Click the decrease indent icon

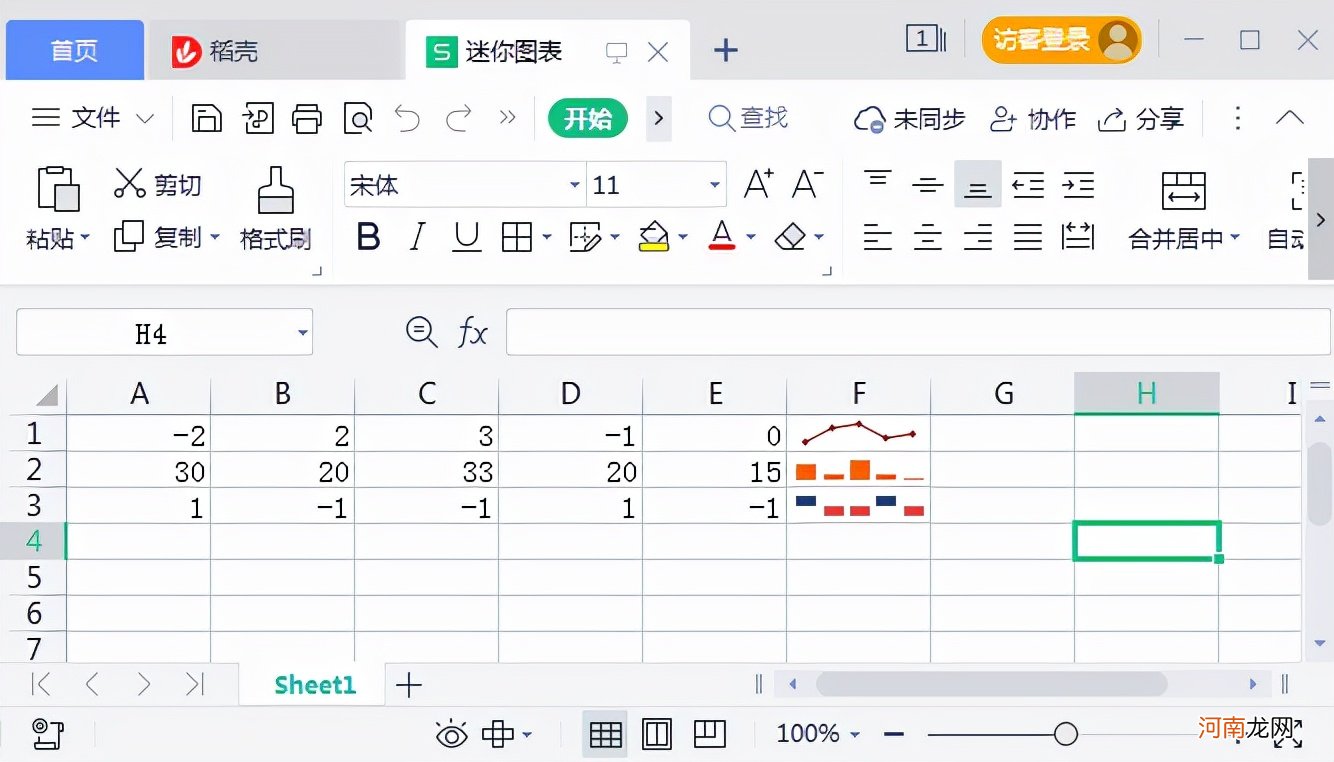[x=1028, y=185]
